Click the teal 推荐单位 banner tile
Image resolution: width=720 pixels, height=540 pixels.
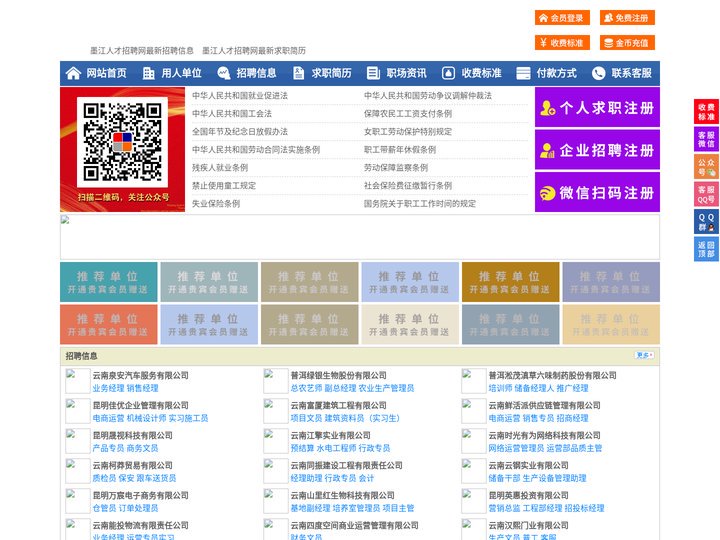coord(109,282)
